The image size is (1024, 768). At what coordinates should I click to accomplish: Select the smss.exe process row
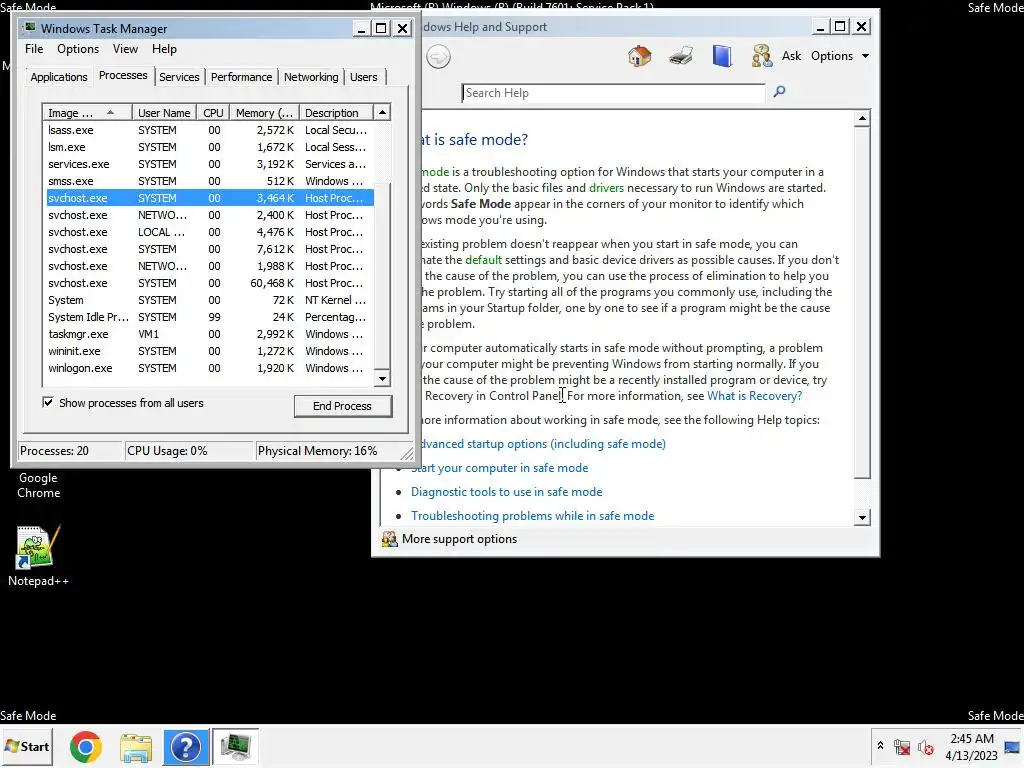pyautogui.click(x=209, y=182)
